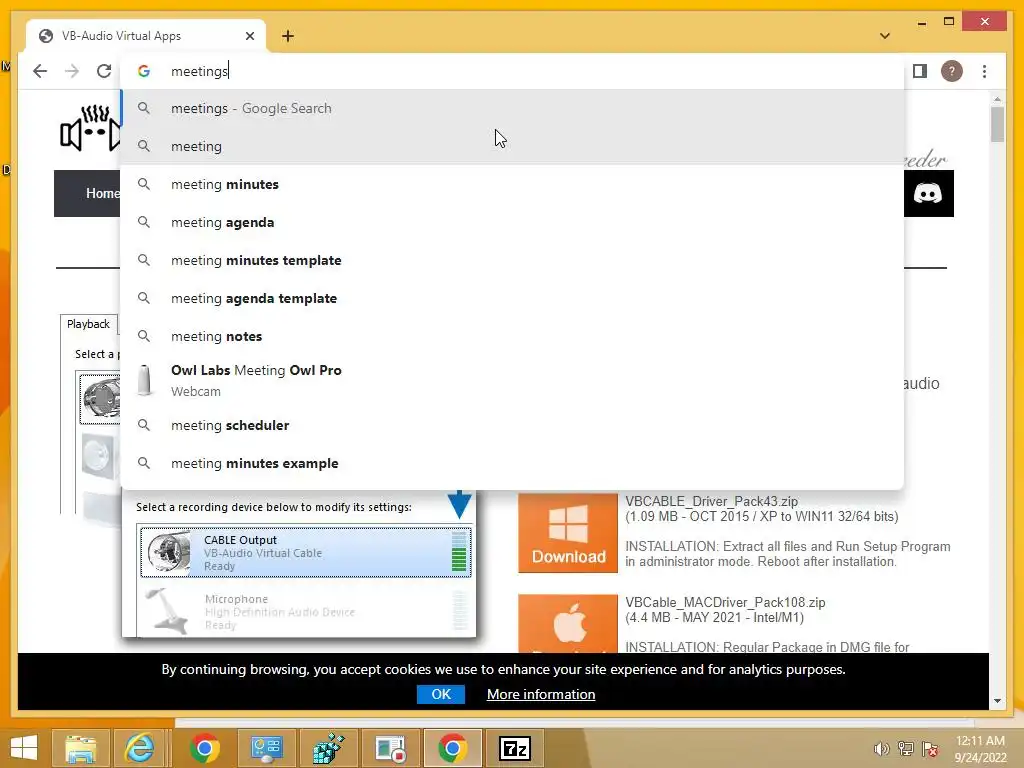Toggle the browser side panel
Image resolution: width=1024 pixels, height=768 pixels.
pos(920,71)
